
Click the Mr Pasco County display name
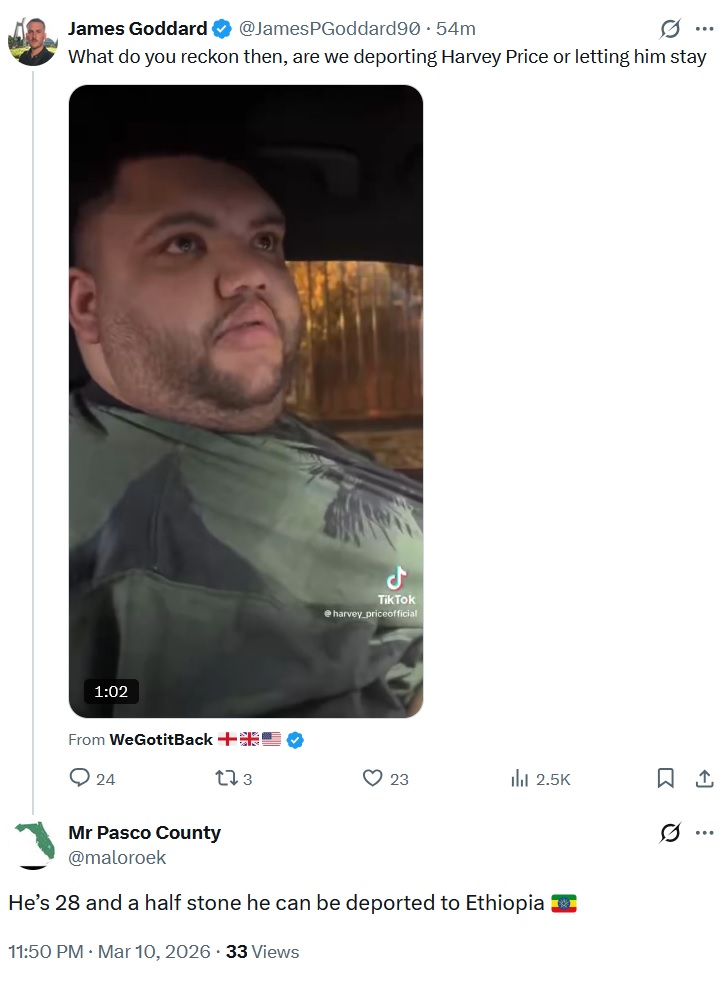click(144, 833)
